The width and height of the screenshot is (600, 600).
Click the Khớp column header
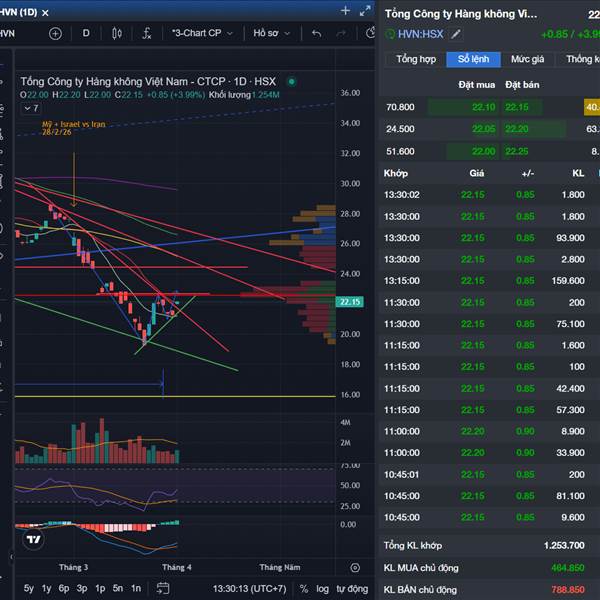click(x=396, y=173)
